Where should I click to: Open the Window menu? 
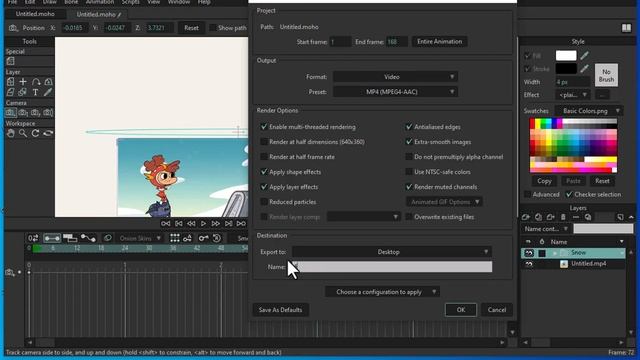(179, 2)
